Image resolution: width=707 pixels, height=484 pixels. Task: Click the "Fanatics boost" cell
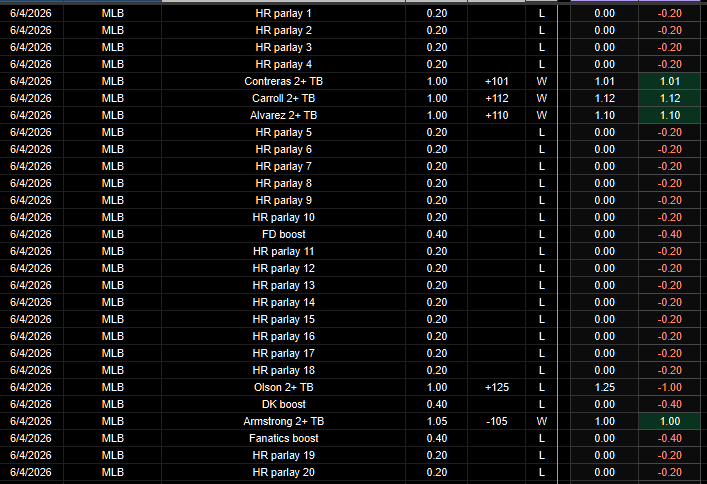283,438
